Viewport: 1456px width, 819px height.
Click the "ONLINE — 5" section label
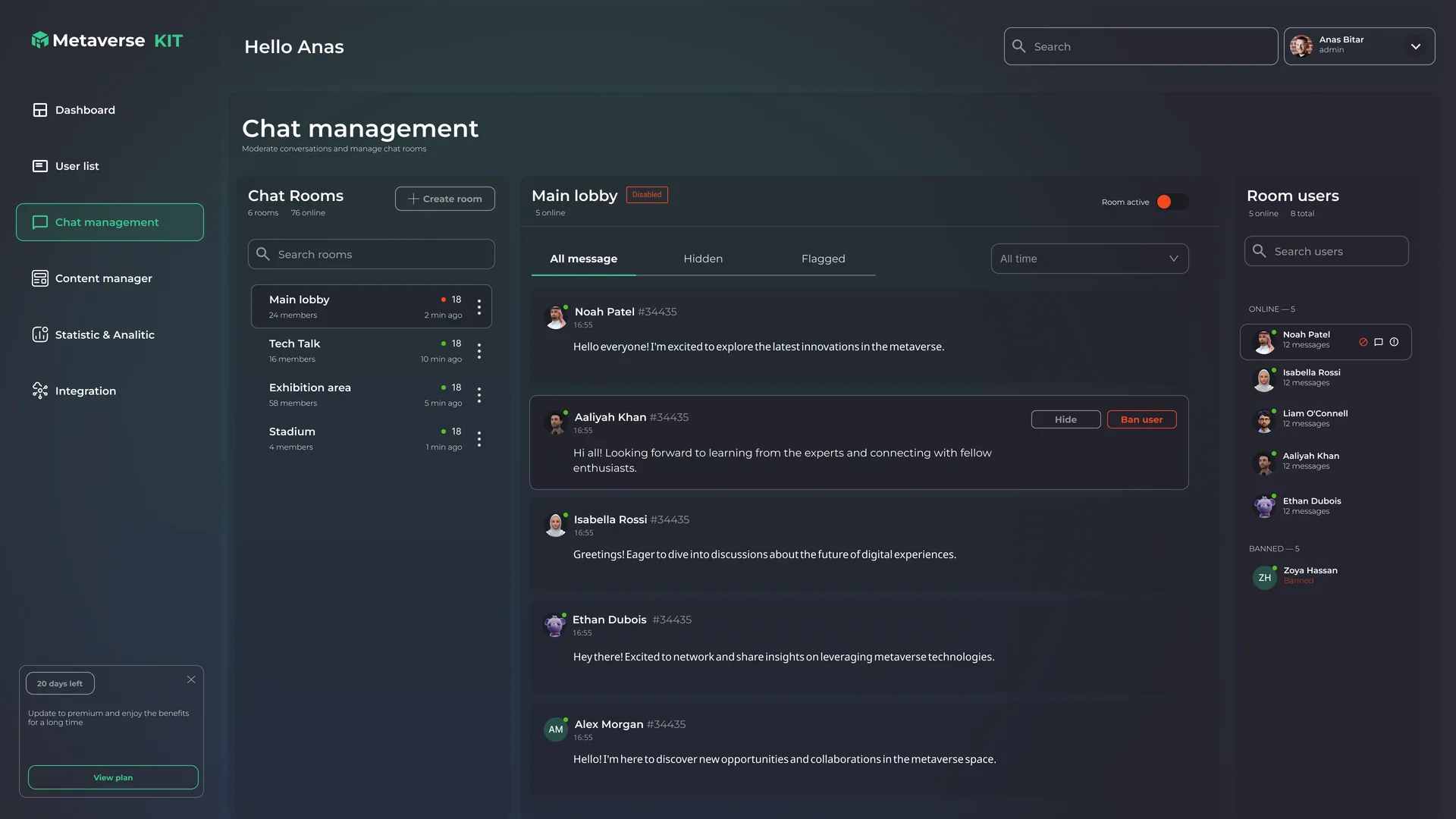[x=1272, y=309]
